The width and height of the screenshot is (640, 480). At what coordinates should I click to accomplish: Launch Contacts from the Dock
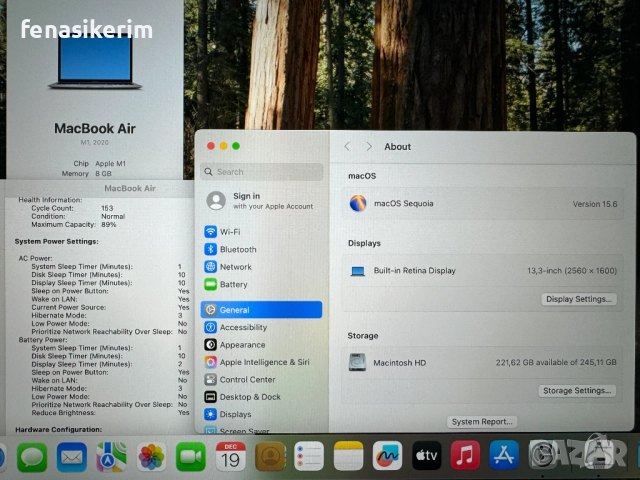(270, 457)
